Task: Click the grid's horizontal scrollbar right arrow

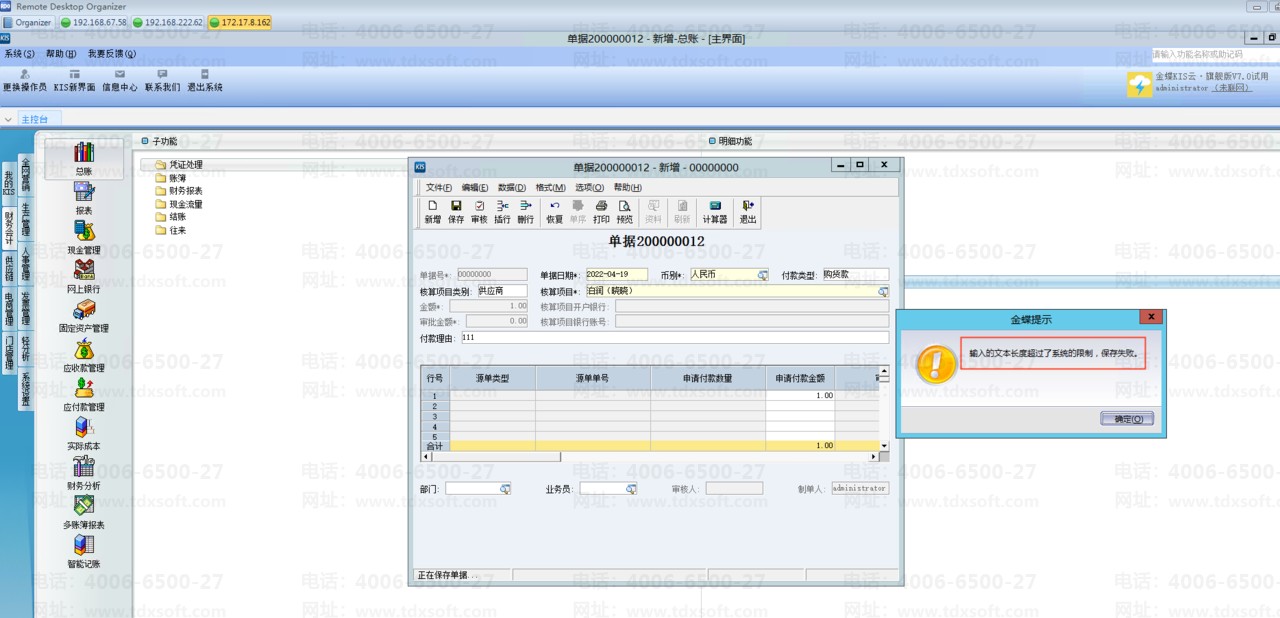Action: (872, 457)
